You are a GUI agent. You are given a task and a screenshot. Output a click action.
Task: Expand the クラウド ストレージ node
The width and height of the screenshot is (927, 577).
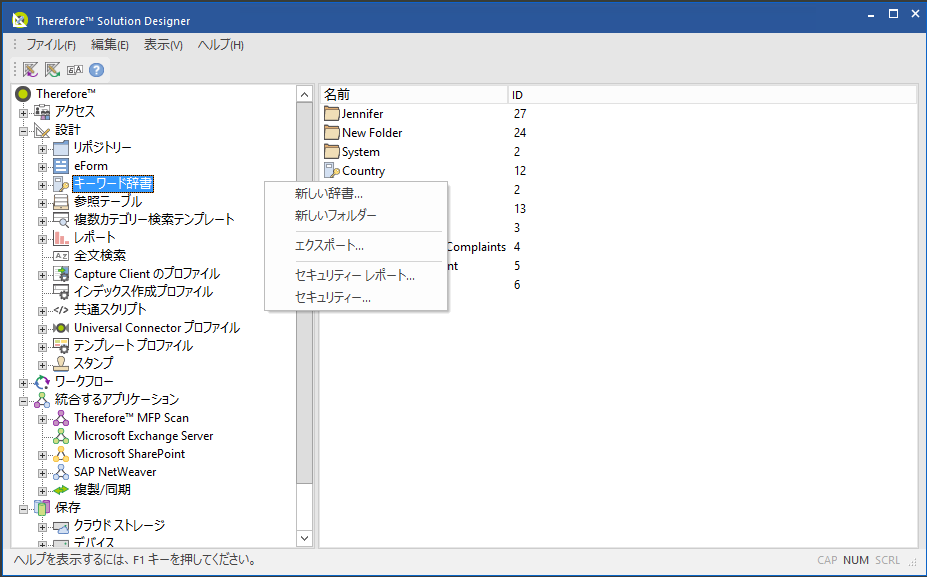[42, 527]
